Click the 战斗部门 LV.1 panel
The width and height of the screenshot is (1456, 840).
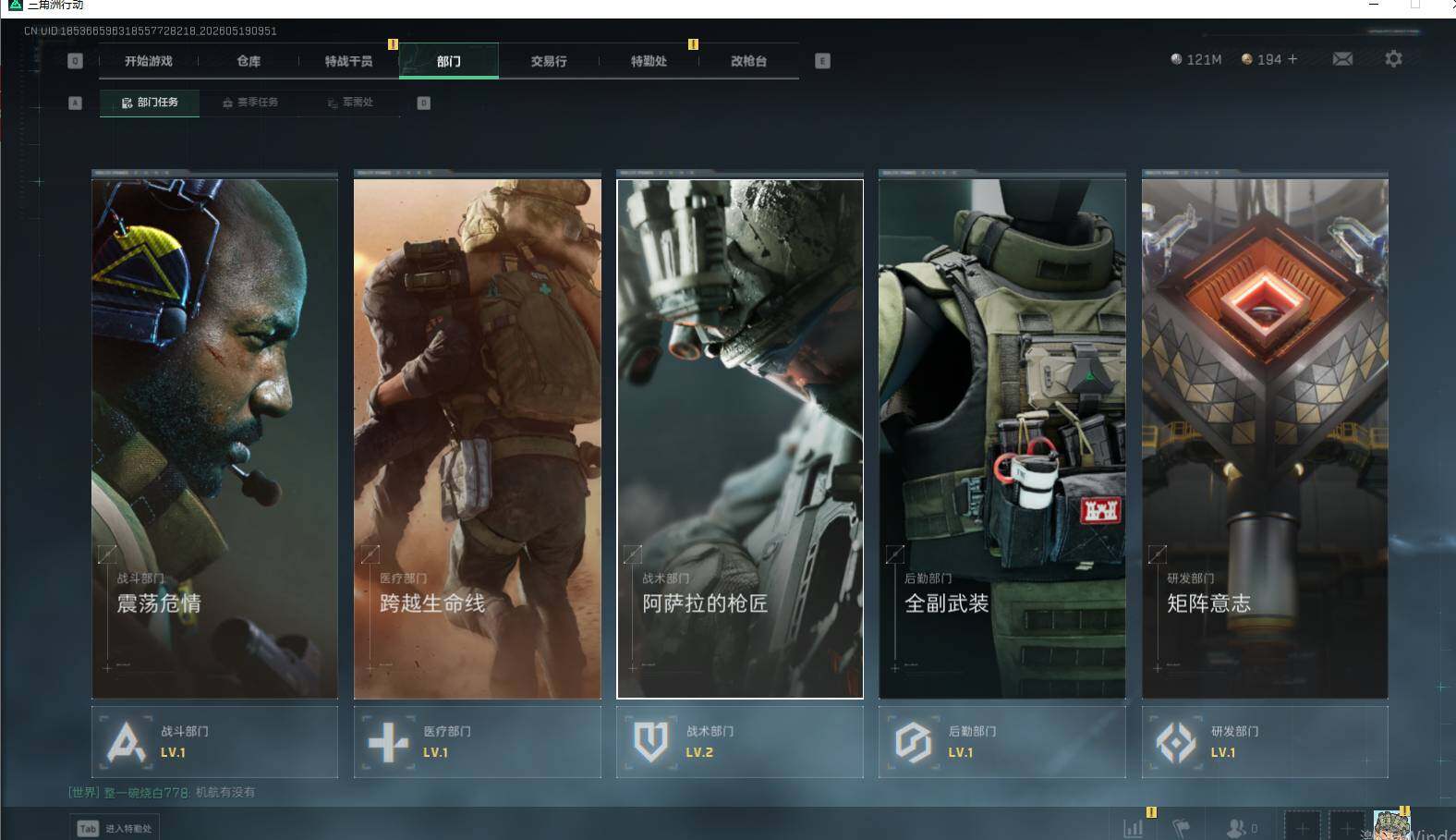(x=214, y=742)
